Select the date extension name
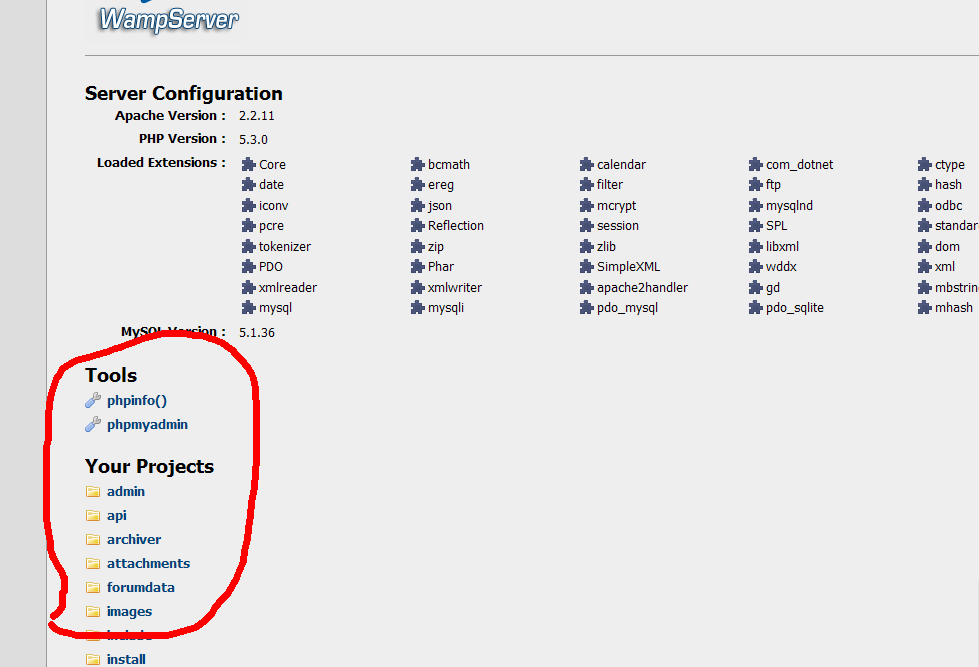The width and height of the screenshot is (979, 667). pos(272,184)
